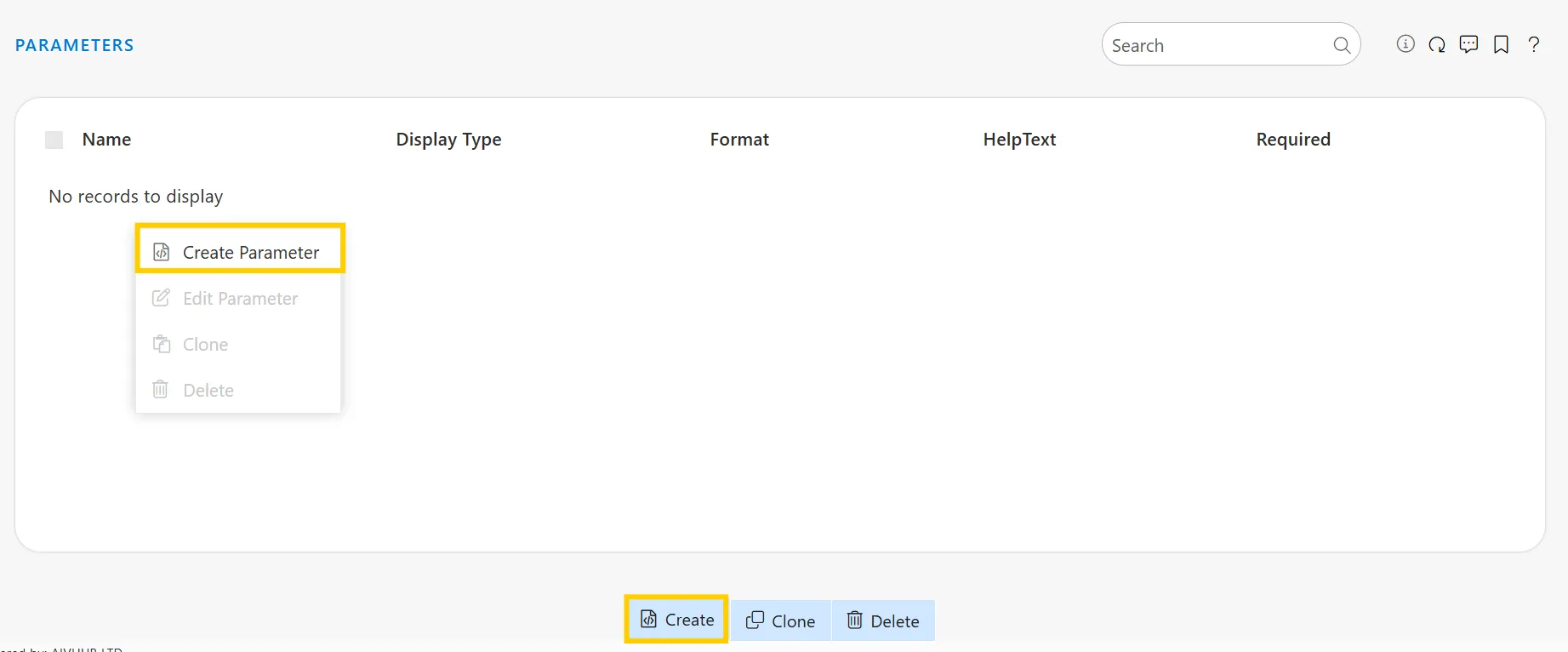Click the magnifier icon in search box

coord(1342,45)
